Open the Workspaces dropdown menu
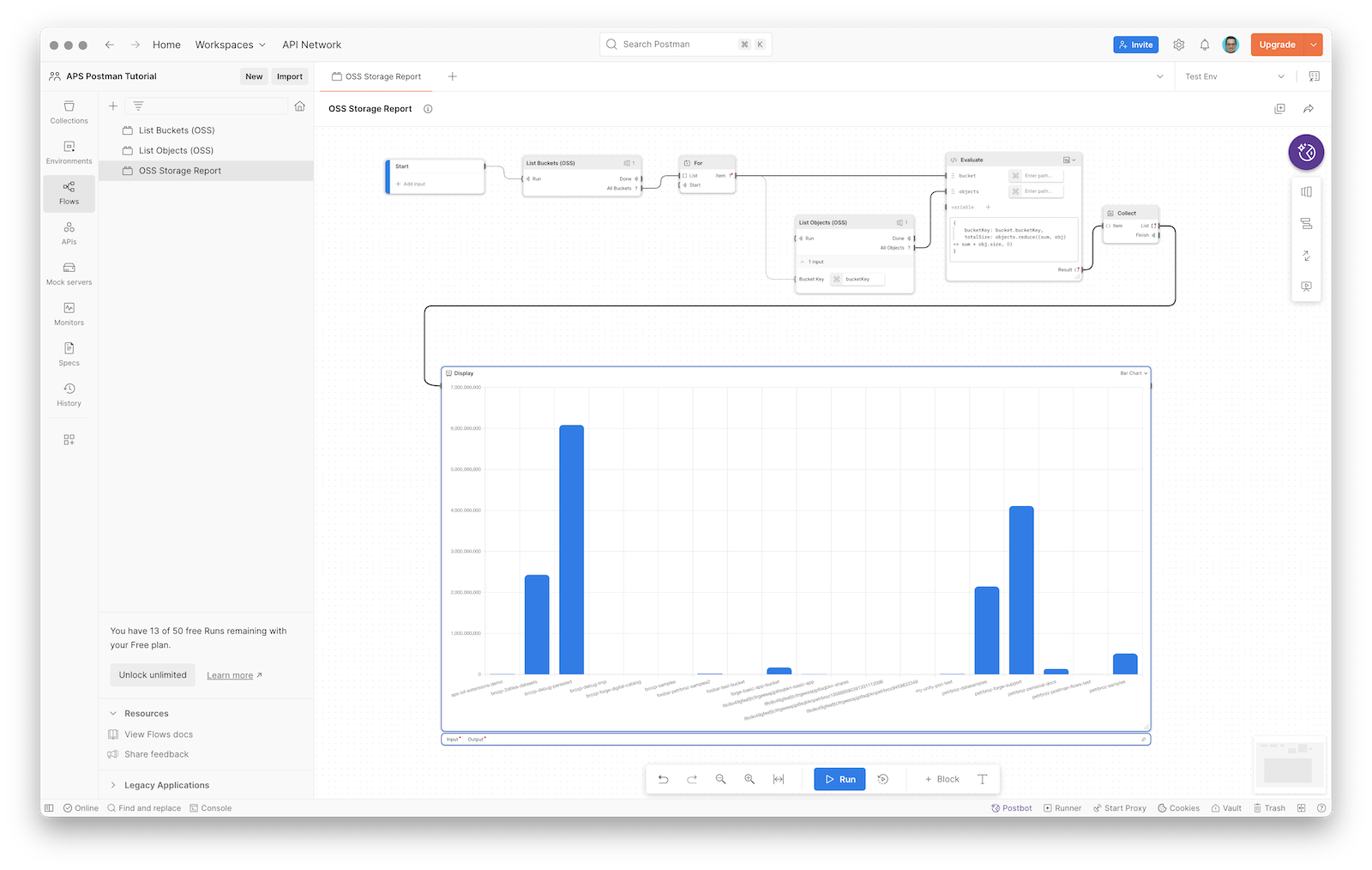The width and height of the screenshot is (1372, 870). (230, 45)
